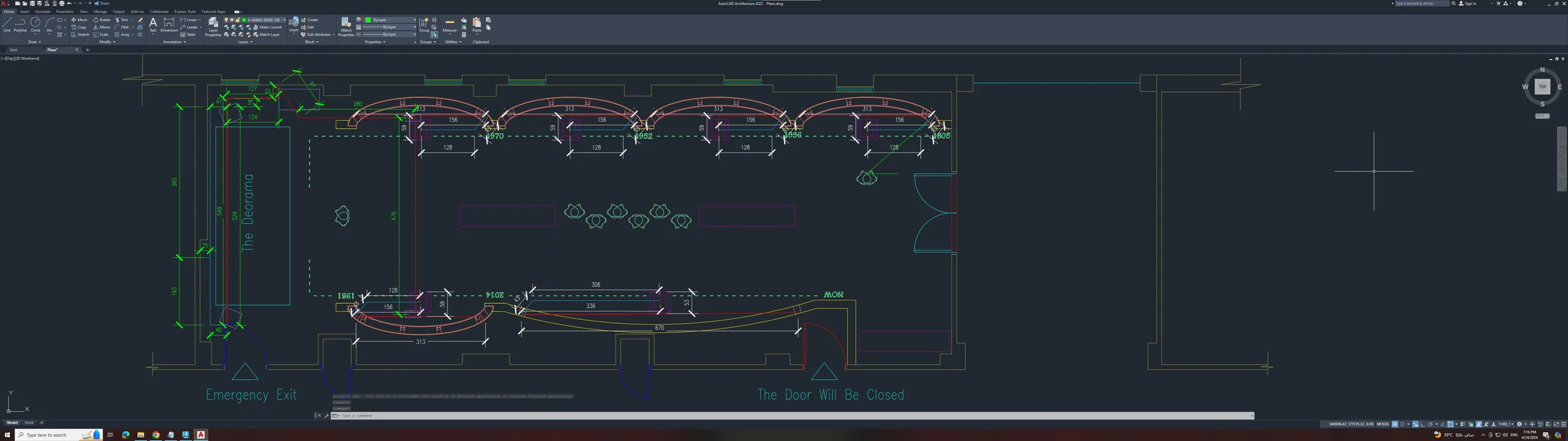Screen dimensions: 1568x441
Task: Select the Line draw tool
Action: (x=7, y=24)
